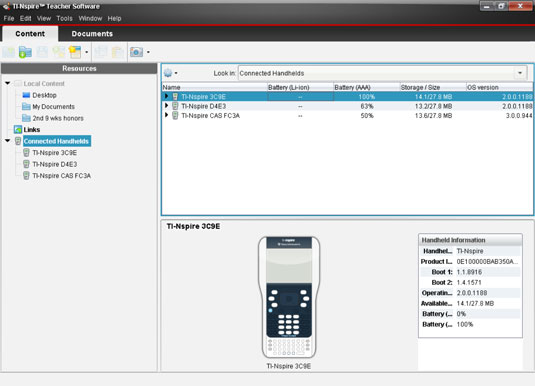Click the grayed-out copy icon in toolbar
This screenshot has width=535, height=386.
[101, 52]
